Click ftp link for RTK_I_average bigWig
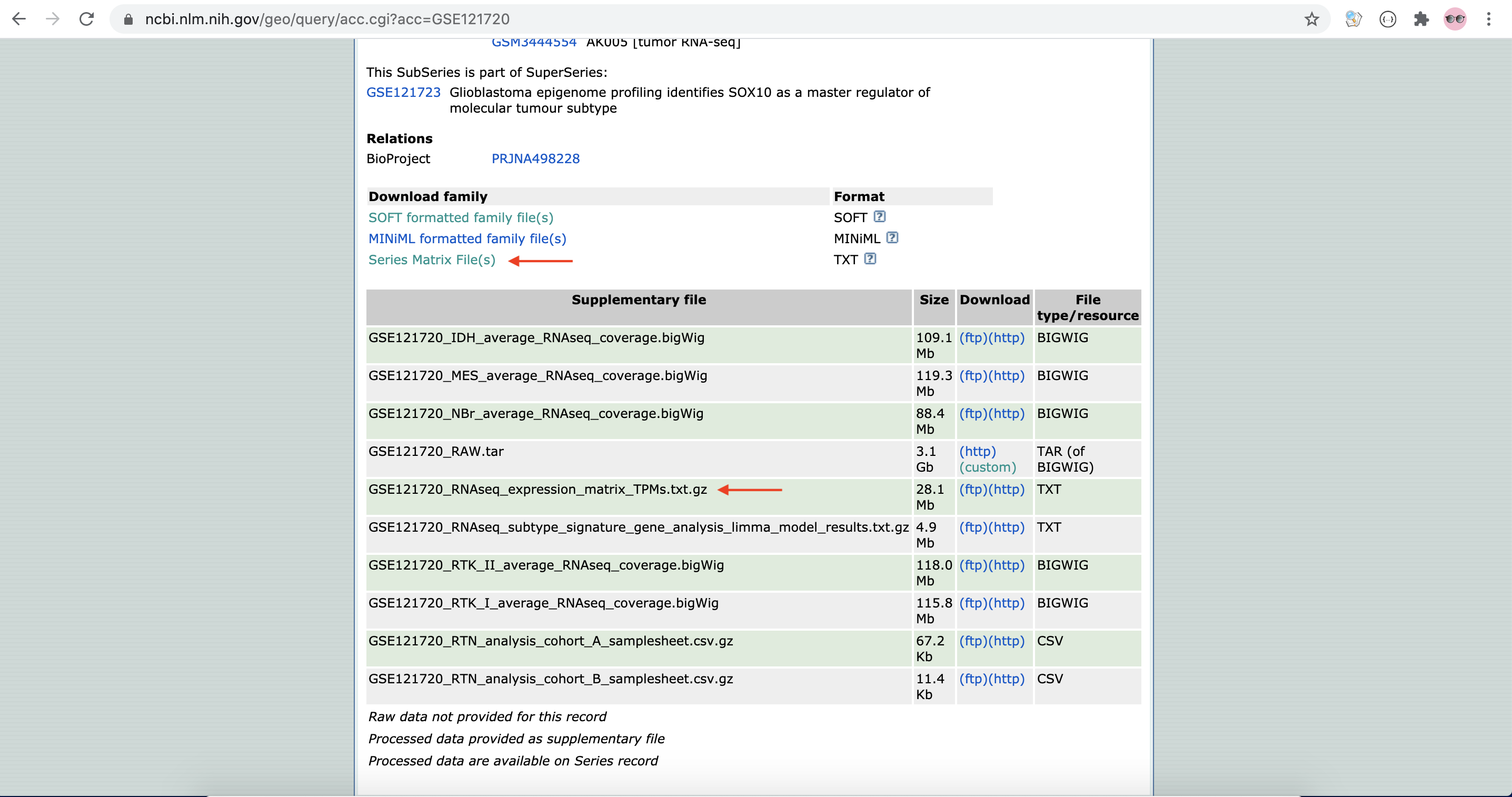The image size is (1512, 797). (973, 603)
